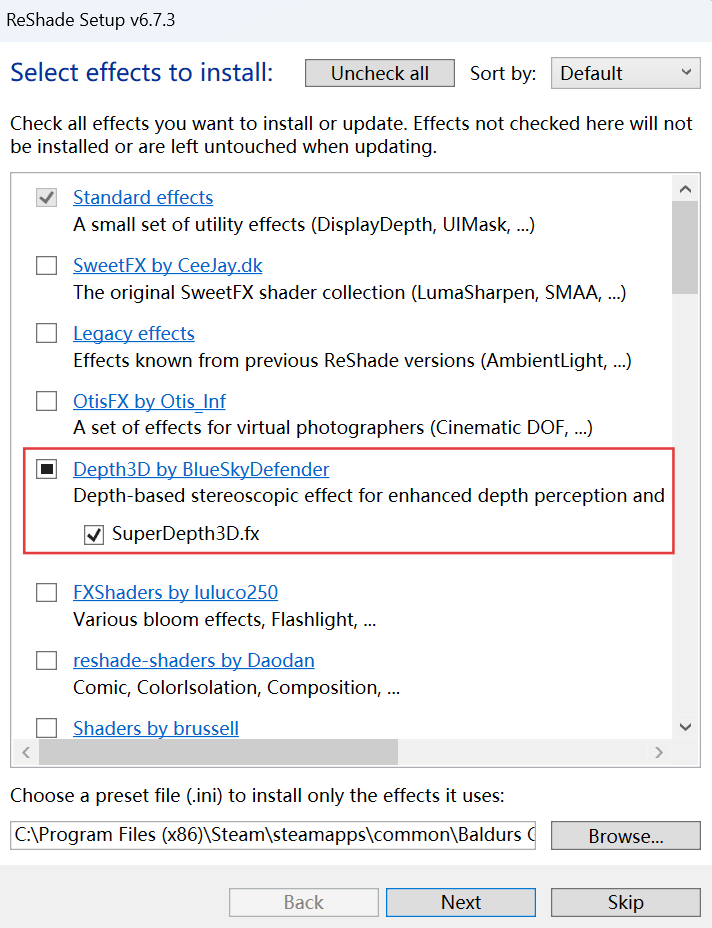Focus the preset file path field
The width and height of the screenshot is (712, 928).
273,835
